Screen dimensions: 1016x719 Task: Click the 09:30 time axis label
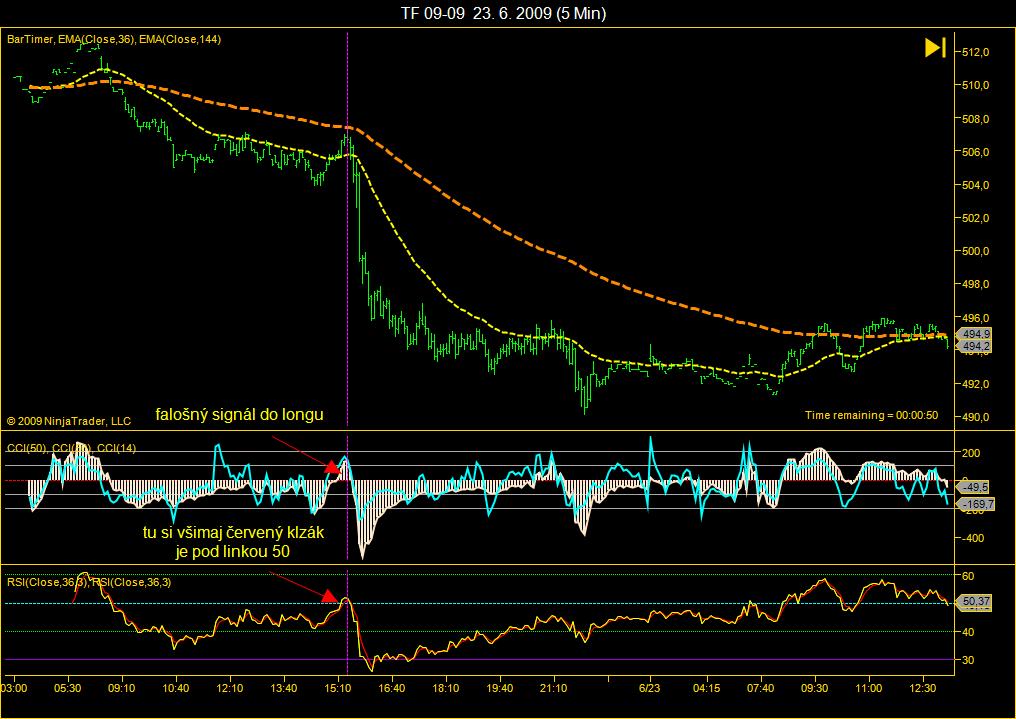click(x=814, y=688)
